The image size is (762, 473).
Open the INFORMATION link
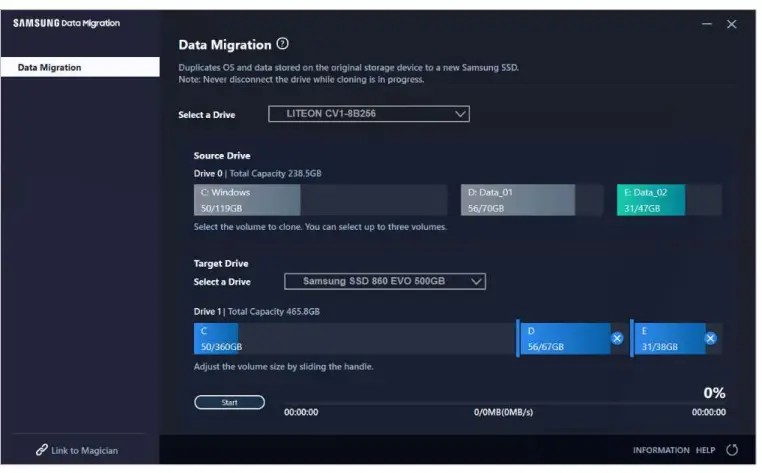(x=661, y=450)
